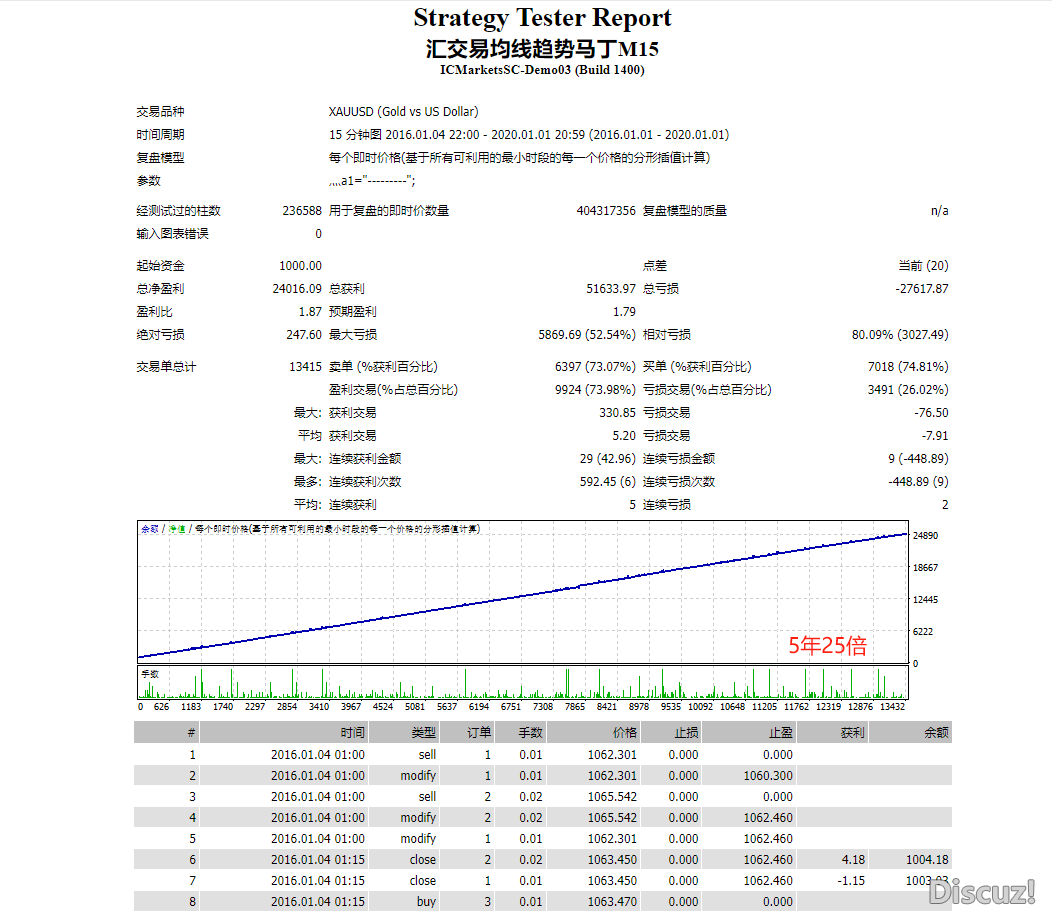
Task: Click the '余额' legend in chart
Action: [x=150, y=529]
